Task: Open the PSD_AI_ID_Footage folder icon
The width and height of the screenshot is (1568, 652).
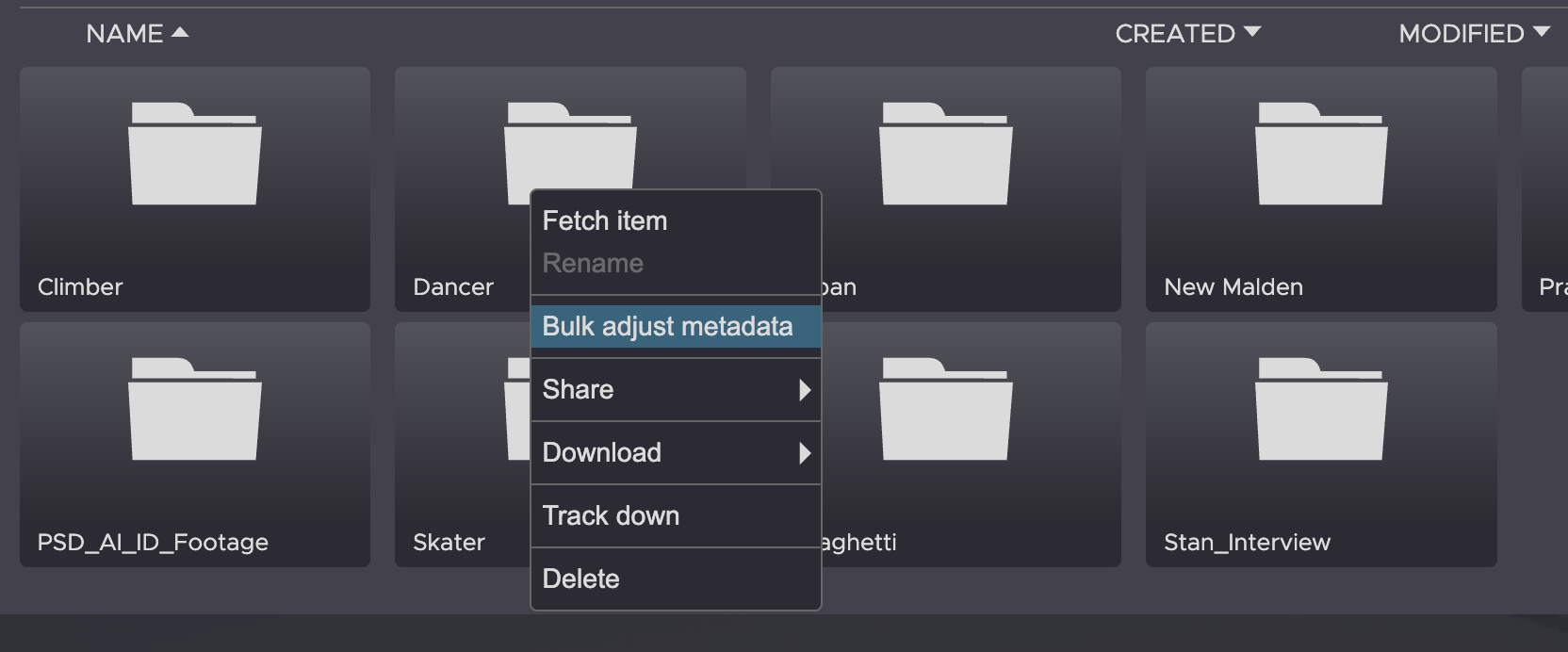Action: pyautogui.click(x=194, y=410)
